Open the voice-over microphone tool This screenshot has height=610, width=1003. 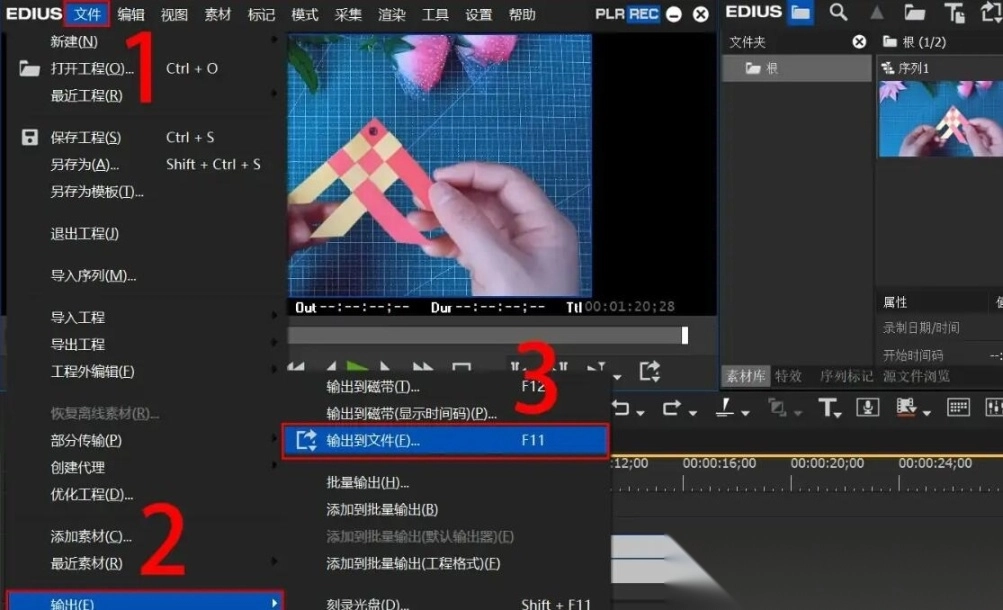coord(867,407)
